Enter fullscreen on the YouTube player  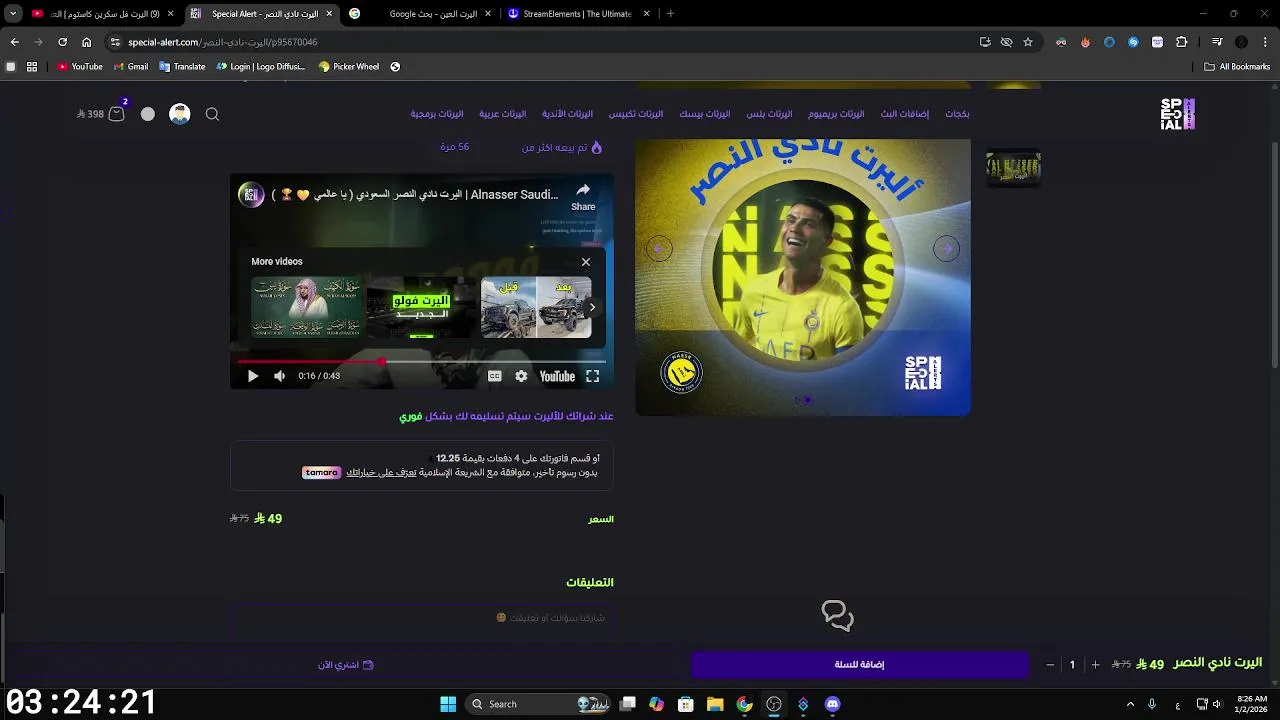(x=592, y=376)
